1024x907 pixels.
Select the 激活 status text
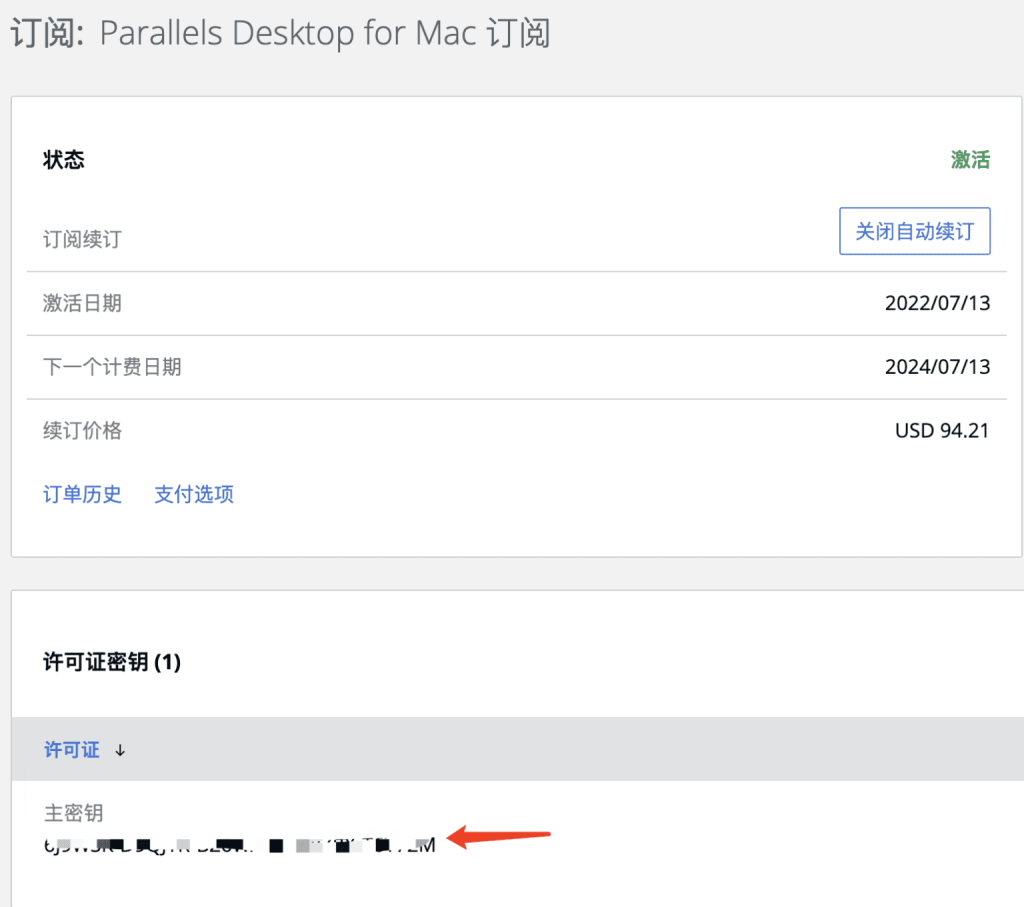click(970, 159)
